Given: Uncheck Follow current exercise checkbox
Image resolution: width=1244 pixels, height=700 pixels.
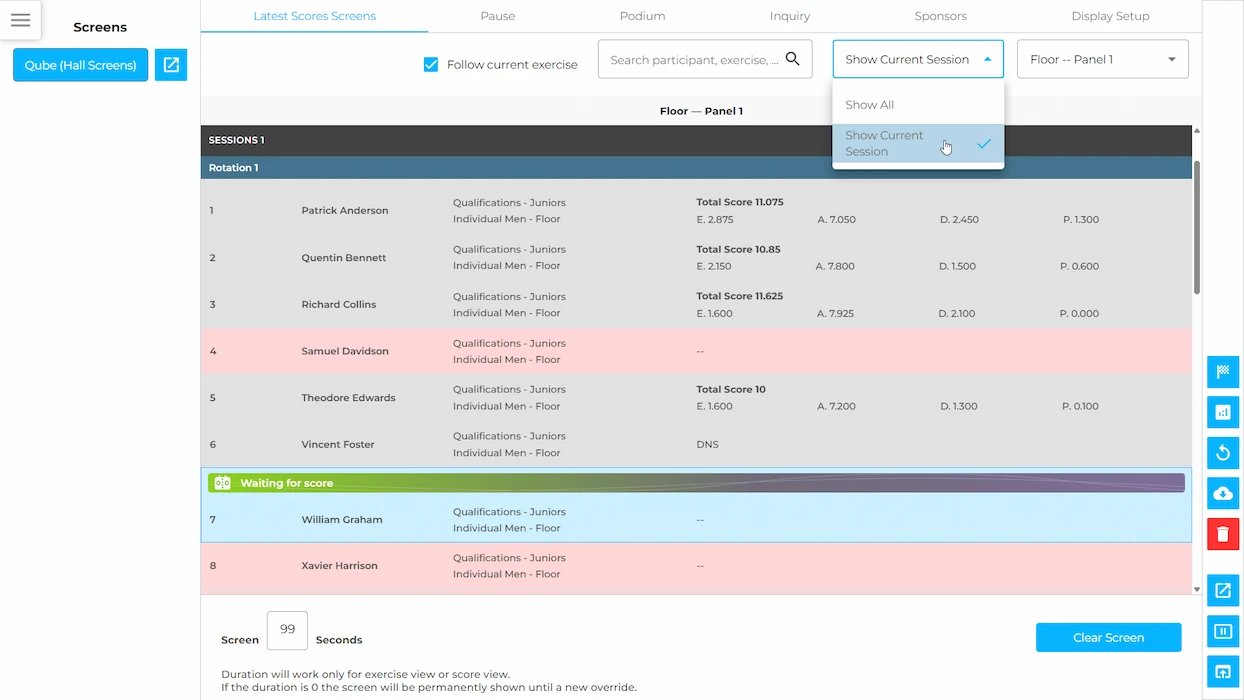Looking at the screenshot, I should tap(431, 64).
